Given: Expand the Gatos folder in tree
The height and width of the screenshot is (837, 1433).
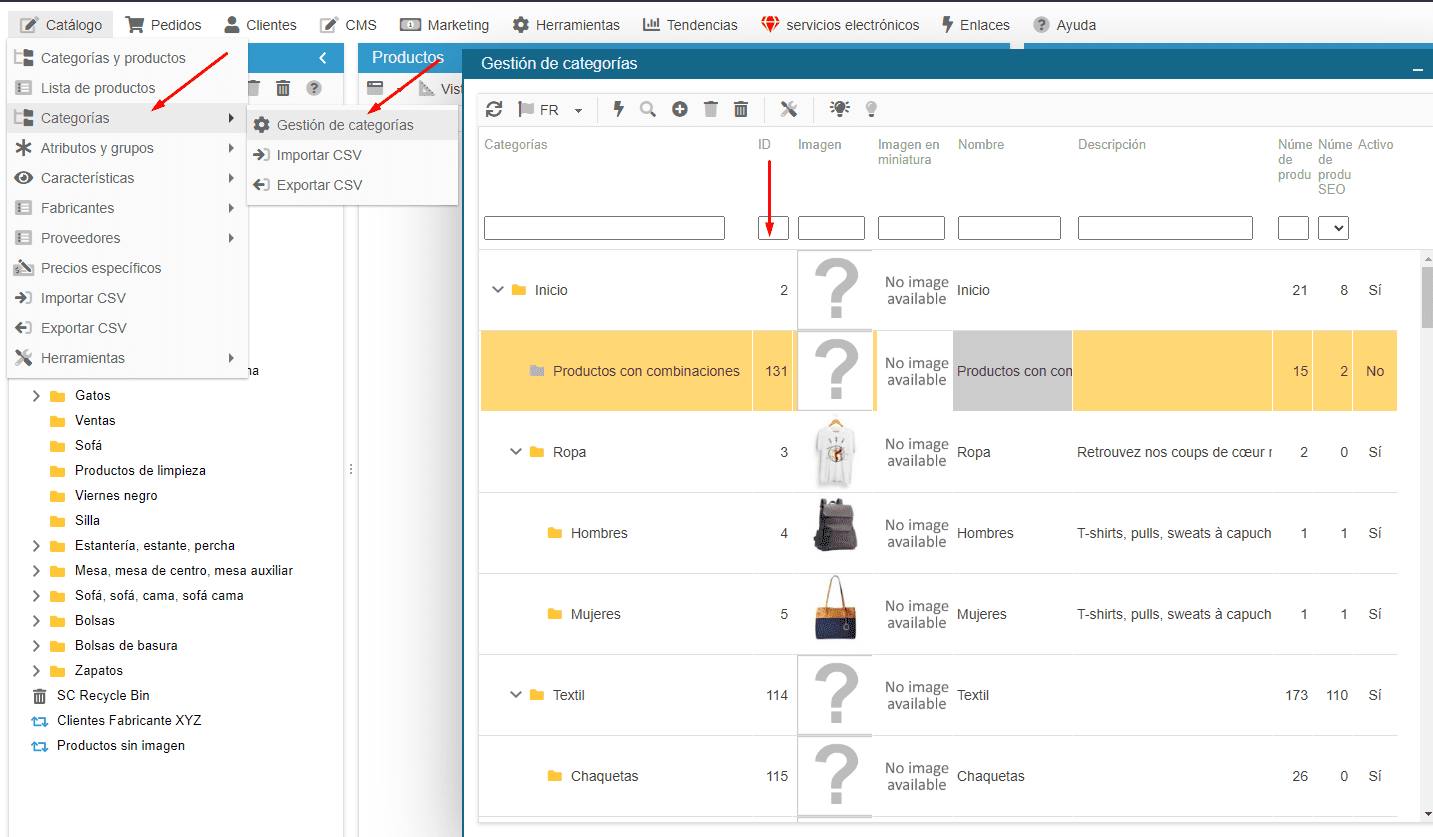Looking at the screenshot, I should pyautogui.click(x=36, y=396).
